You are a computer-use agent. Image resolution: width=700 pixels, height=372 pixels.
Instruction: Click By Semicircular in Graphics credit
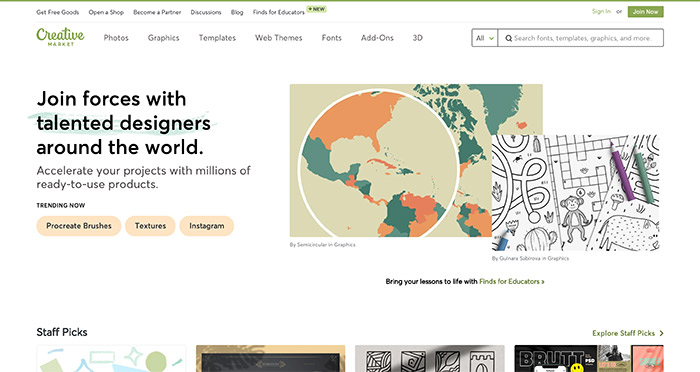pyautogui.click(x=322, y=245)
